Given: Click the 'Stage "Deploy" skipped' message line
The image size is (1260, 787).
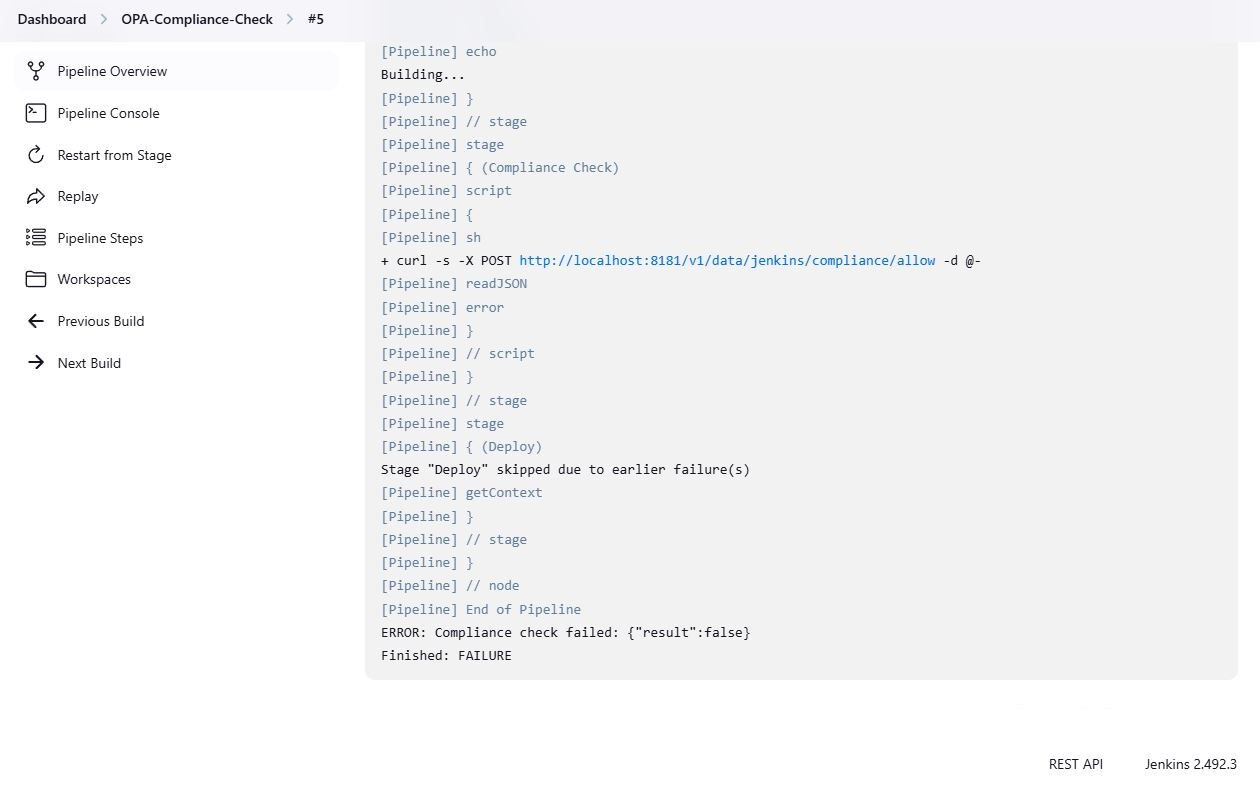Looking at the screenshot, I should pyautogui.click(x=565, y=470).
